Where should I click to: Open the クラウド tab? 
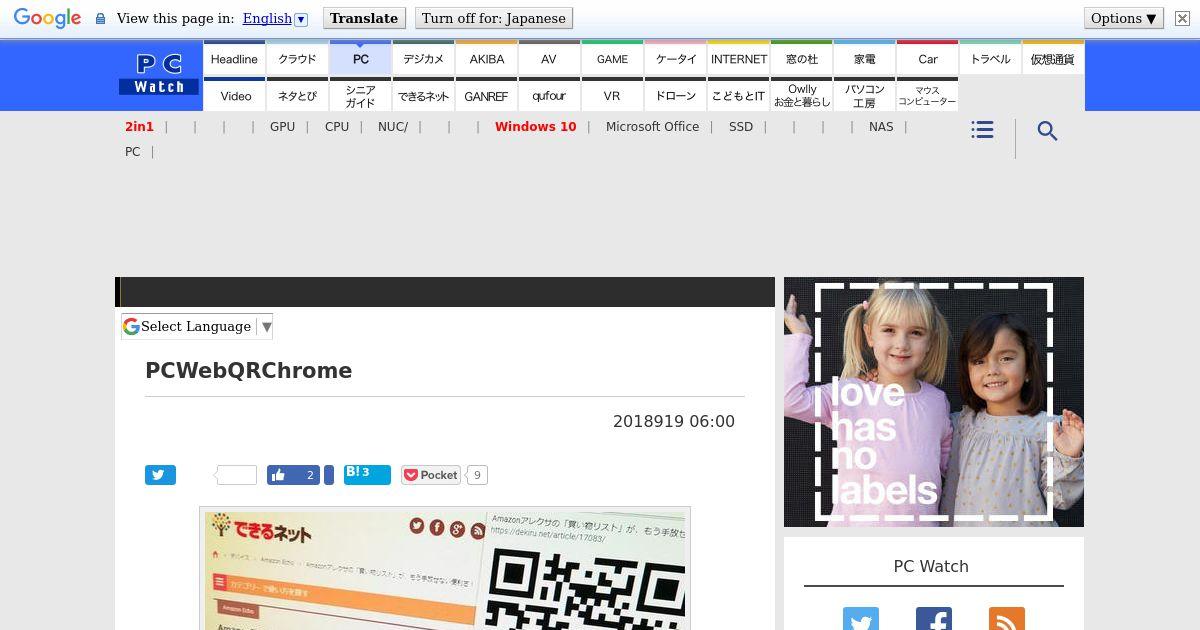[x=297, y=59]
